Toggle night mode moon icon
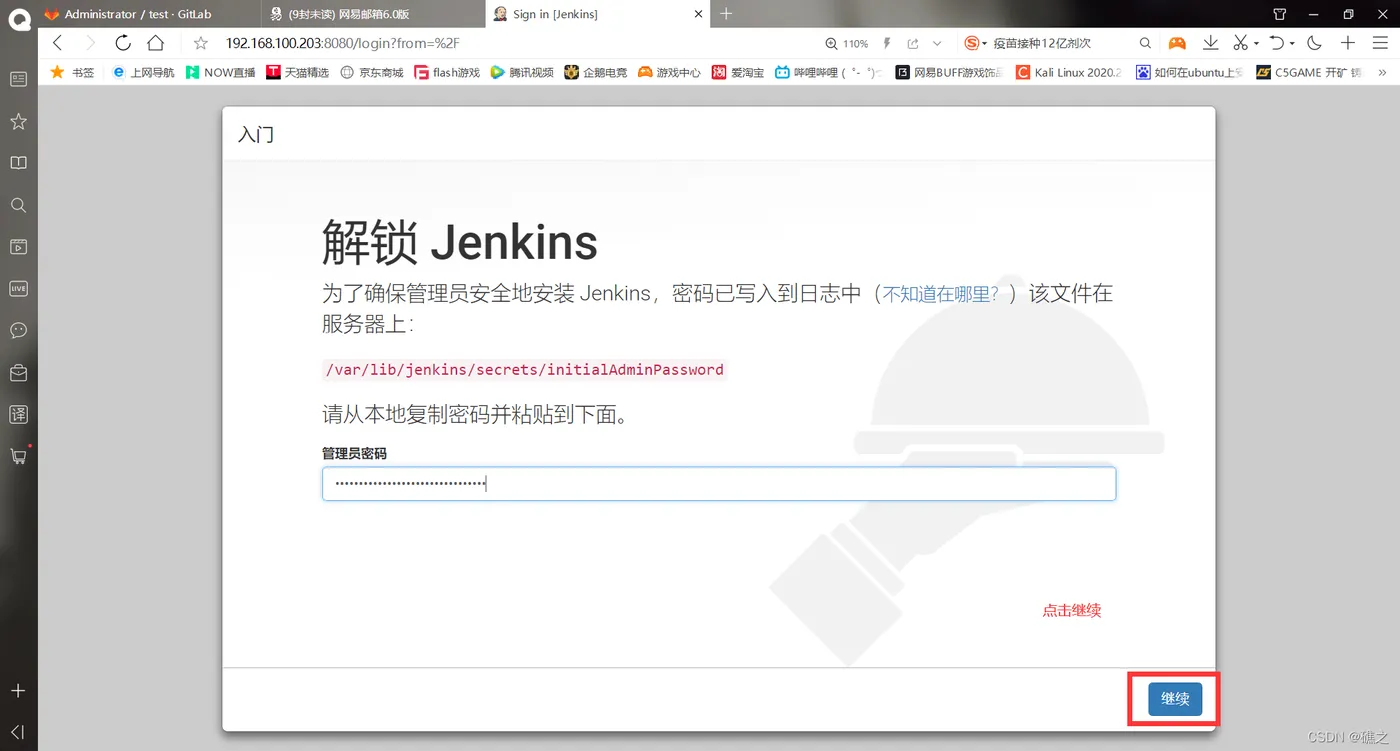 tap(1315, 43)
